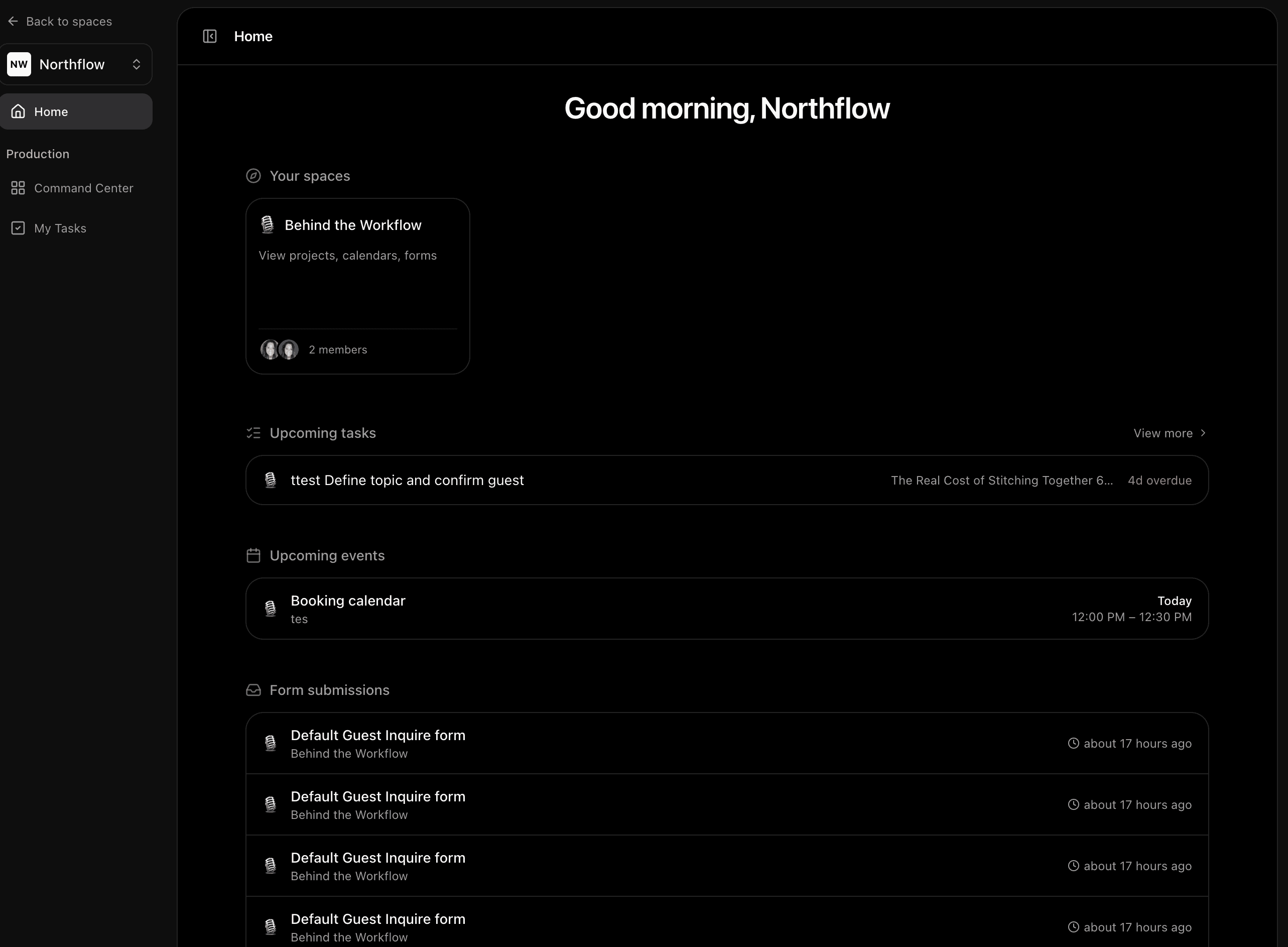The height and width of the screenshot is (947, 1288).
Task: Click Back to spaces link
Action: pos(69,21)
